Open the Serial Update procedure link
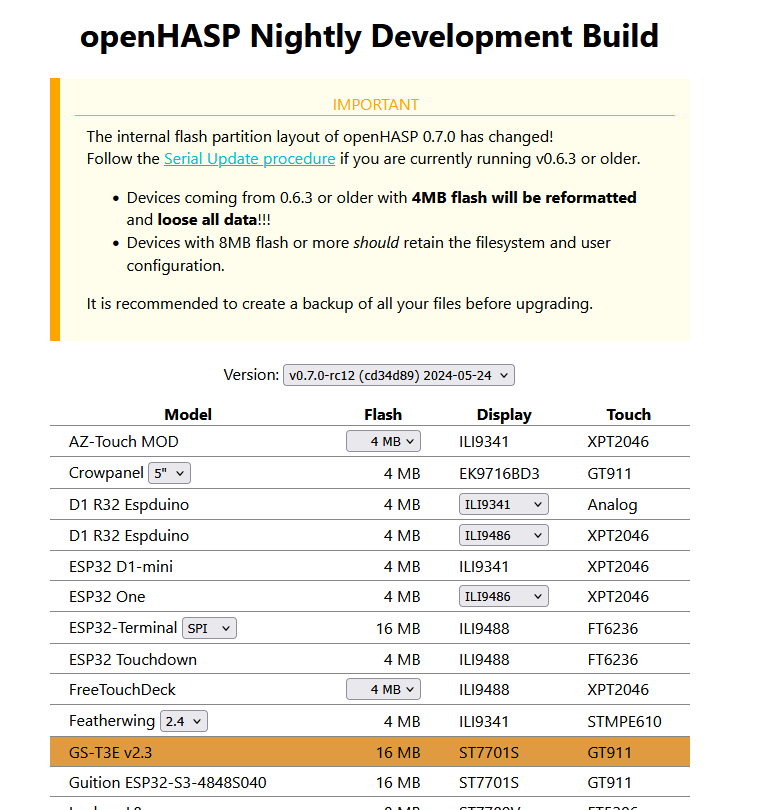 point(249,159)
